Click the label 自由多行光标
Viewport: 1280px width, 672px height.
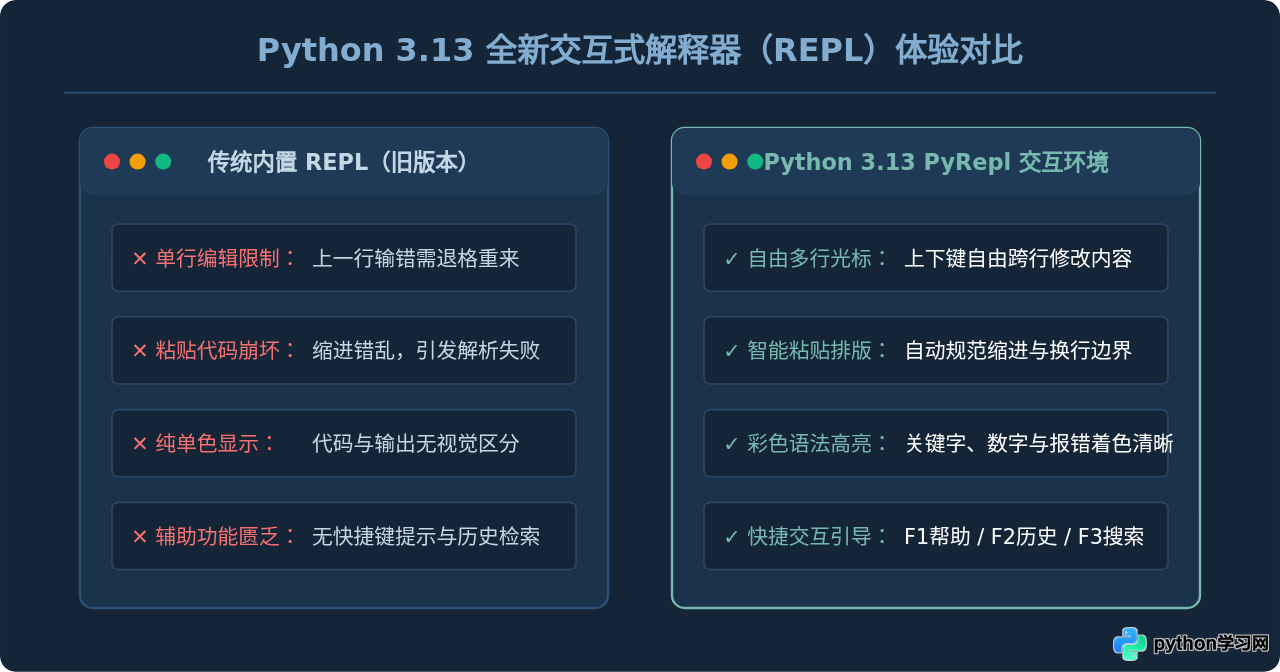(x=810, y=259)
